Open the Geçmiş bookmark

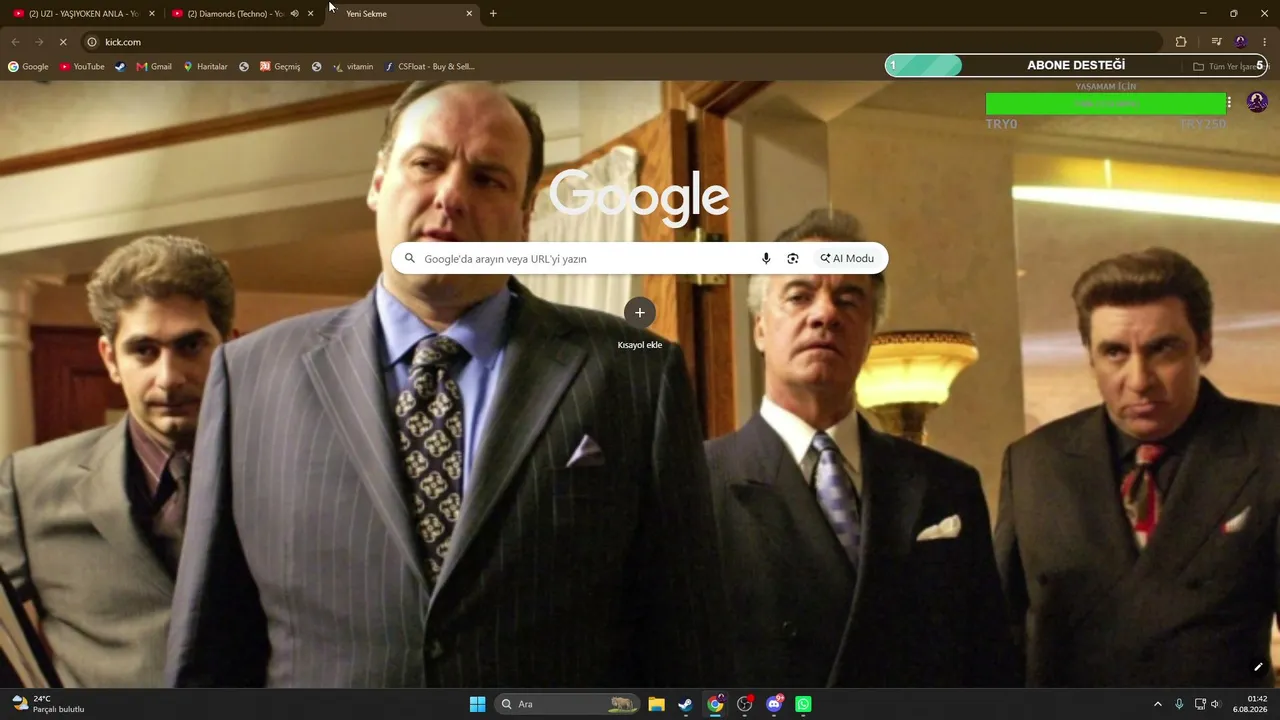[x=280, y=67]
